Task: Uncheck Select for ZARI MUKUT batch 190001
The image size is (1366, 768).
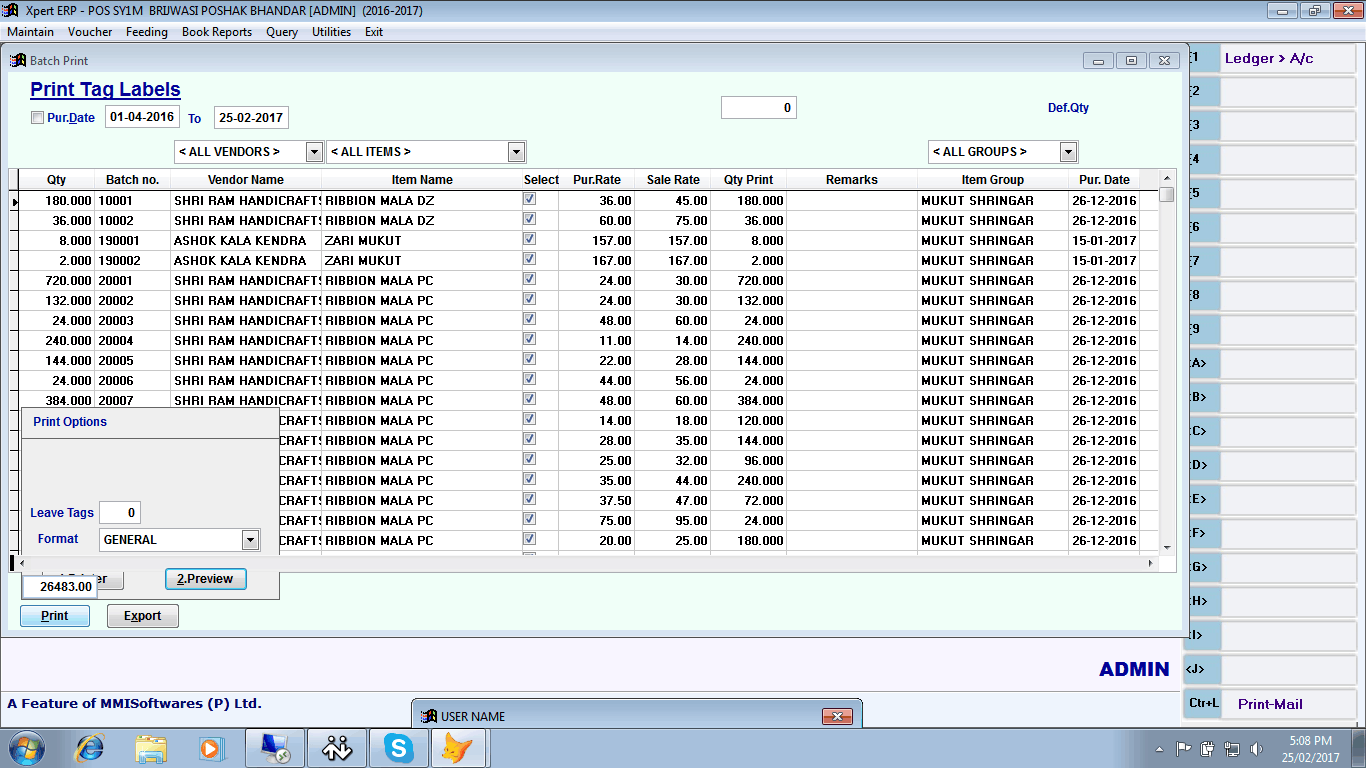Action: click(x=530, y=239)
